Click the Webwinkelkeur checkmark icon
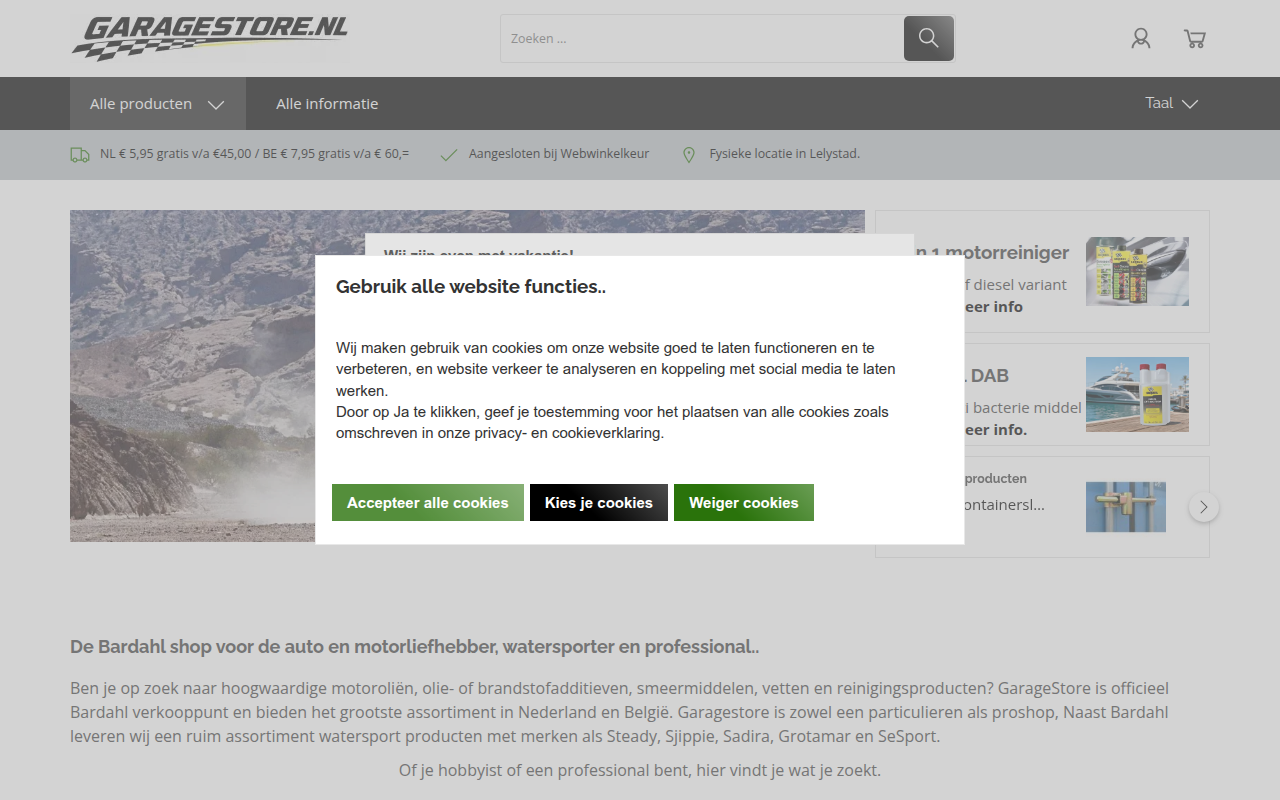 click(449, 155)
